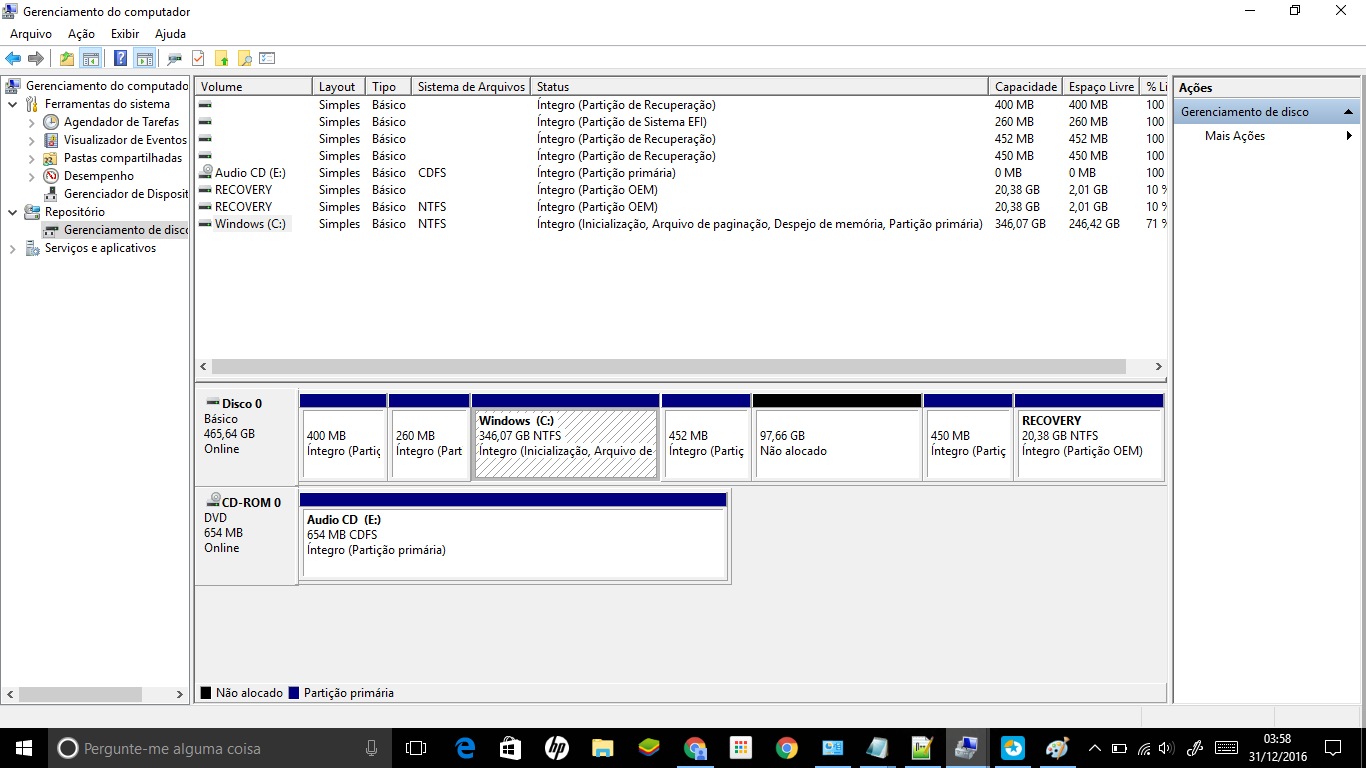Click the document checkmark toolbar icon
1366x768 pixels.
(x=198, y=58)
